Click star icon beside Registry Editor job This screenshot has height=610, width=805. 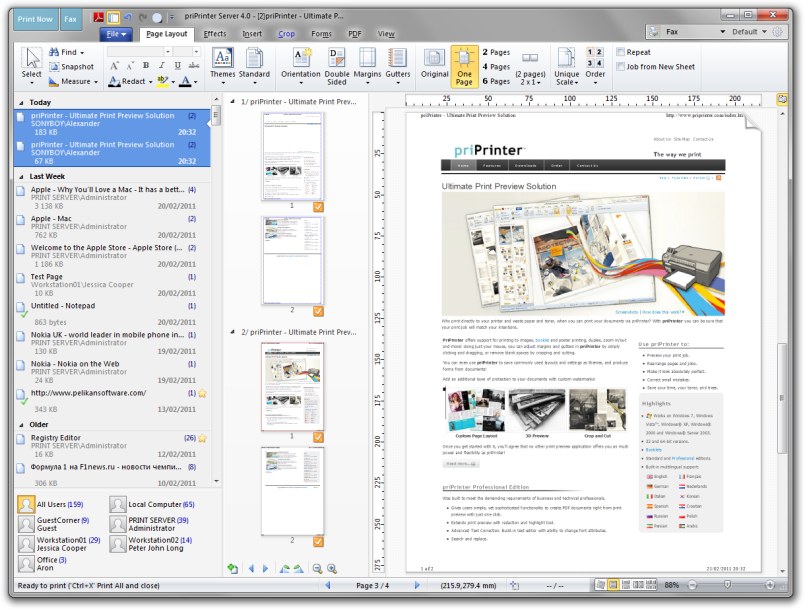click(x=202, y=438)
